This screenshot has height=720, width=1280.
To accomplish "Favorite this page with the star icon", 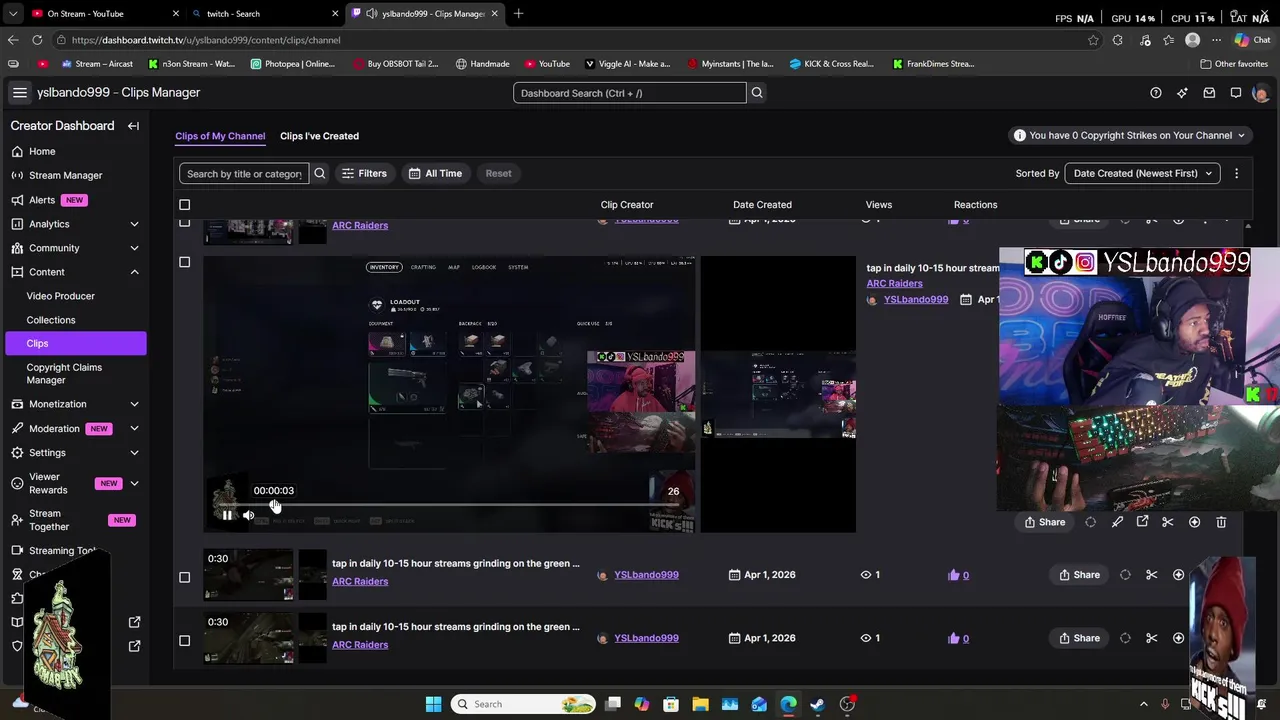I will coord(1093,40).
